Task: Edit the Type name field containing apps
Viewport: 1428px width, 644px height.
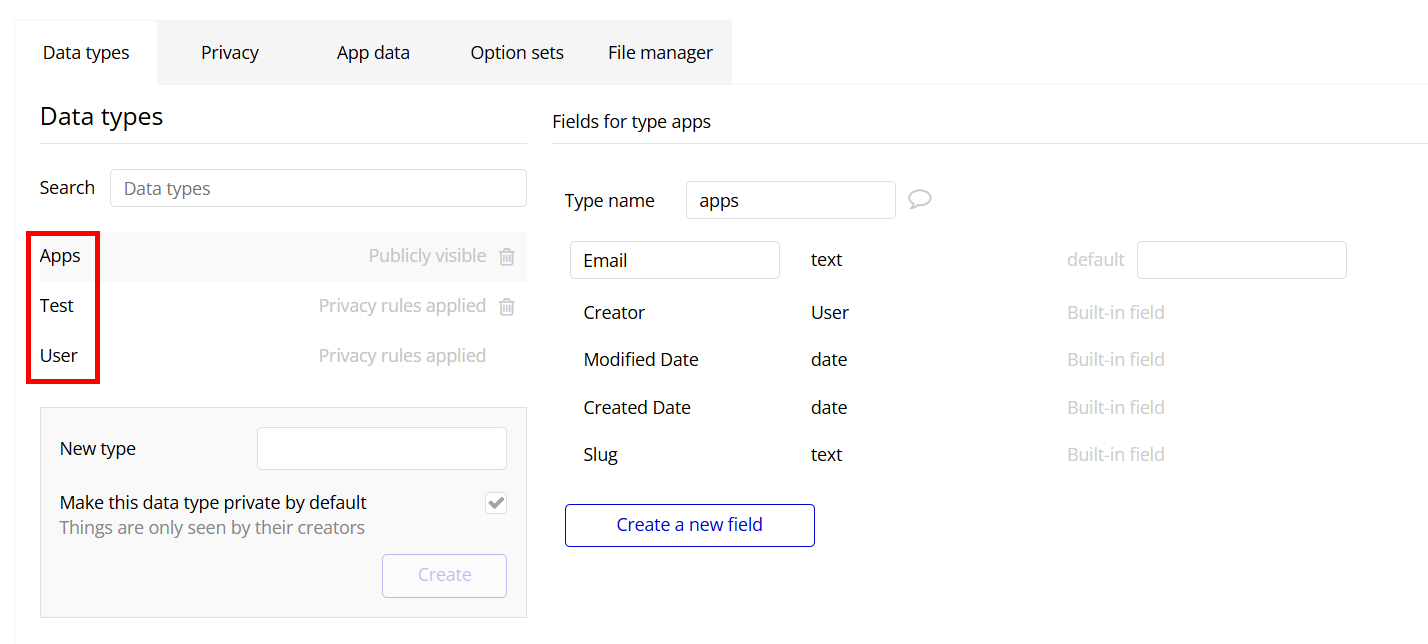Action: pyautogui.click(x=790, y=200)
